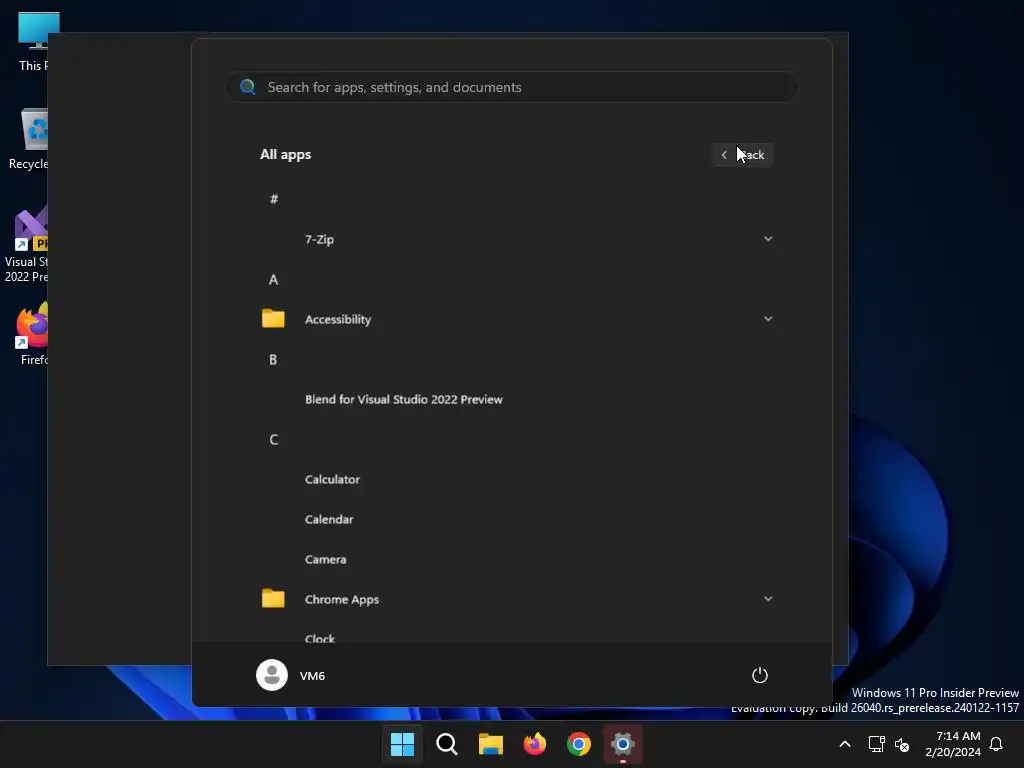Go Back from the All apps list
Viewport: 1024px width, 768px height.
pyautogui.click(x=743, y=155)
